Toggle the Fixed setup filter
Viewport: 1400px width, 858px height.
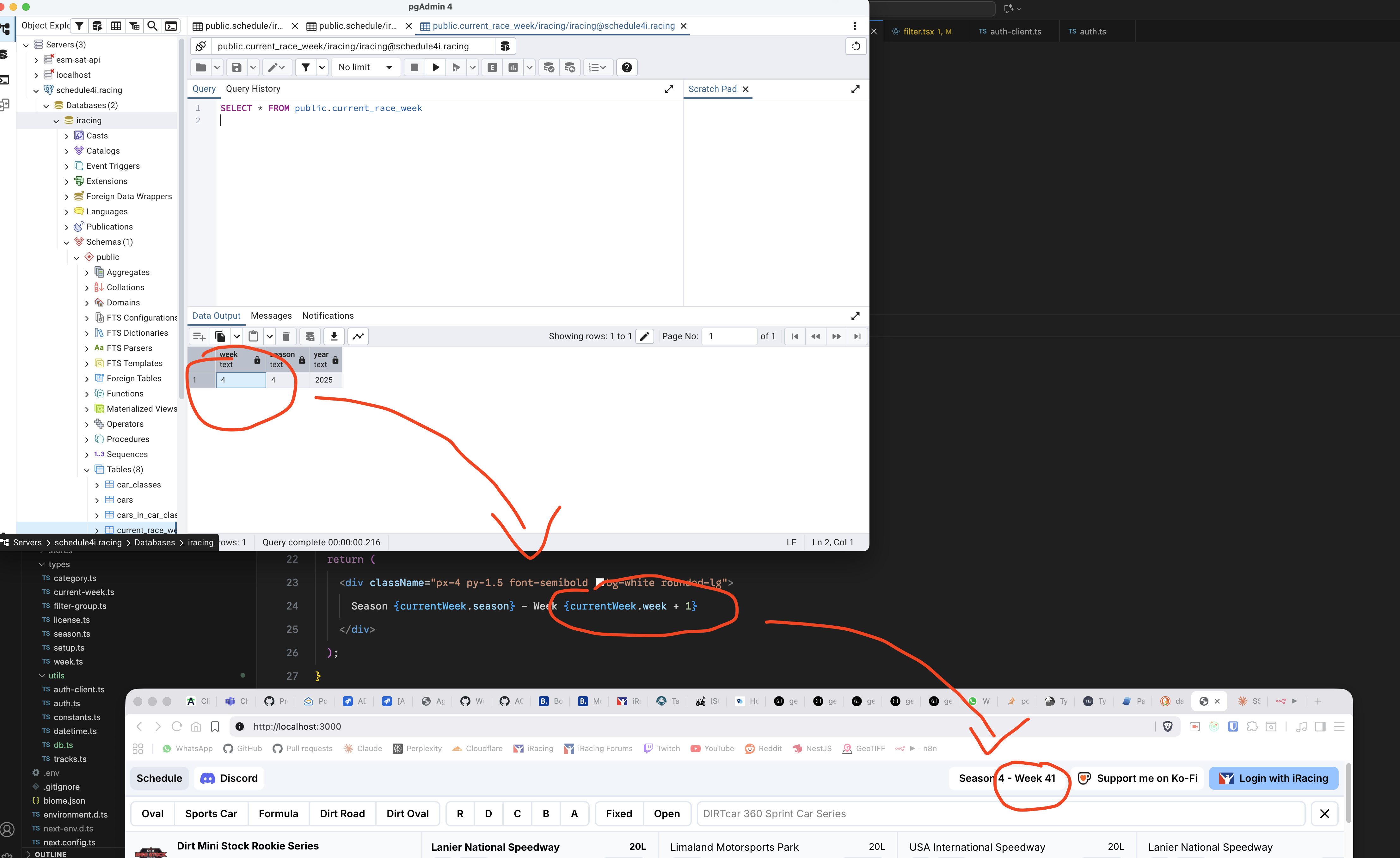pos(619,814)
